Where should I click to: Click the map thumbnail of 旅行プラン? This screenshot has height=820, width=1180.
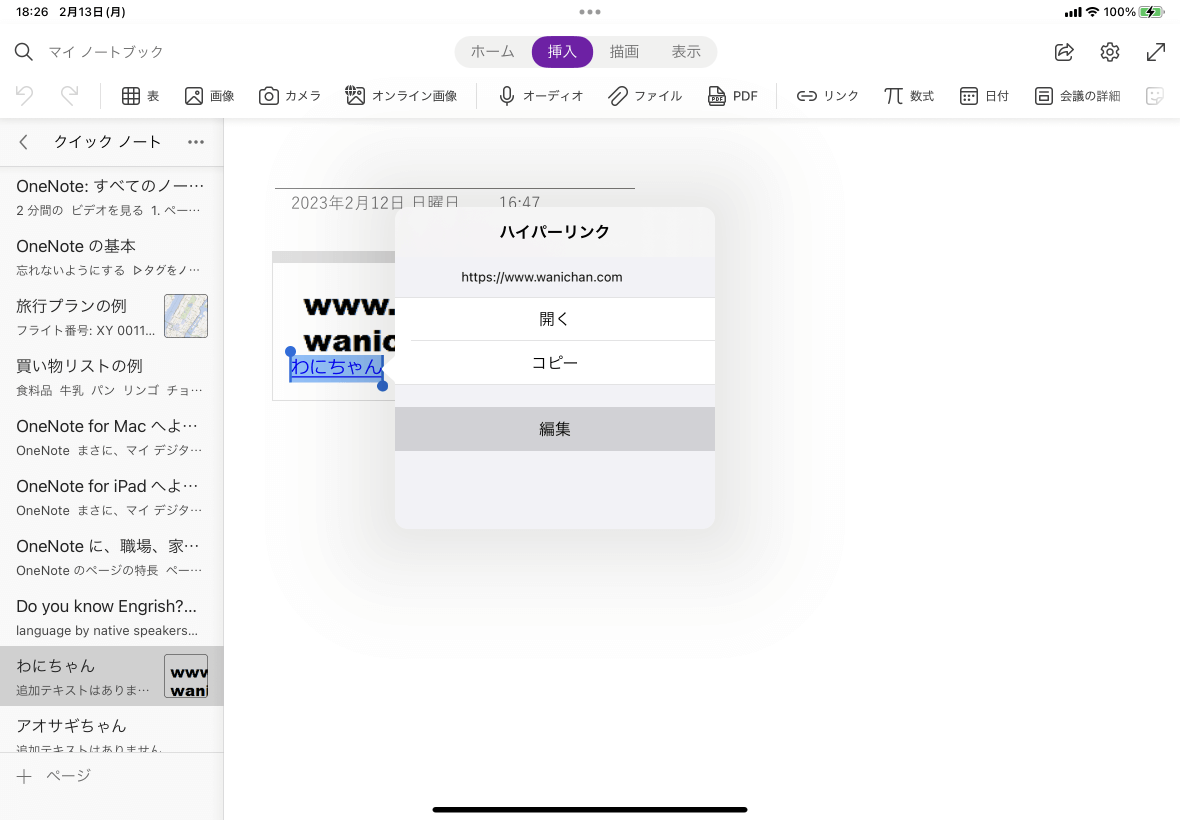pyautogui.click(x=186, y=316)
